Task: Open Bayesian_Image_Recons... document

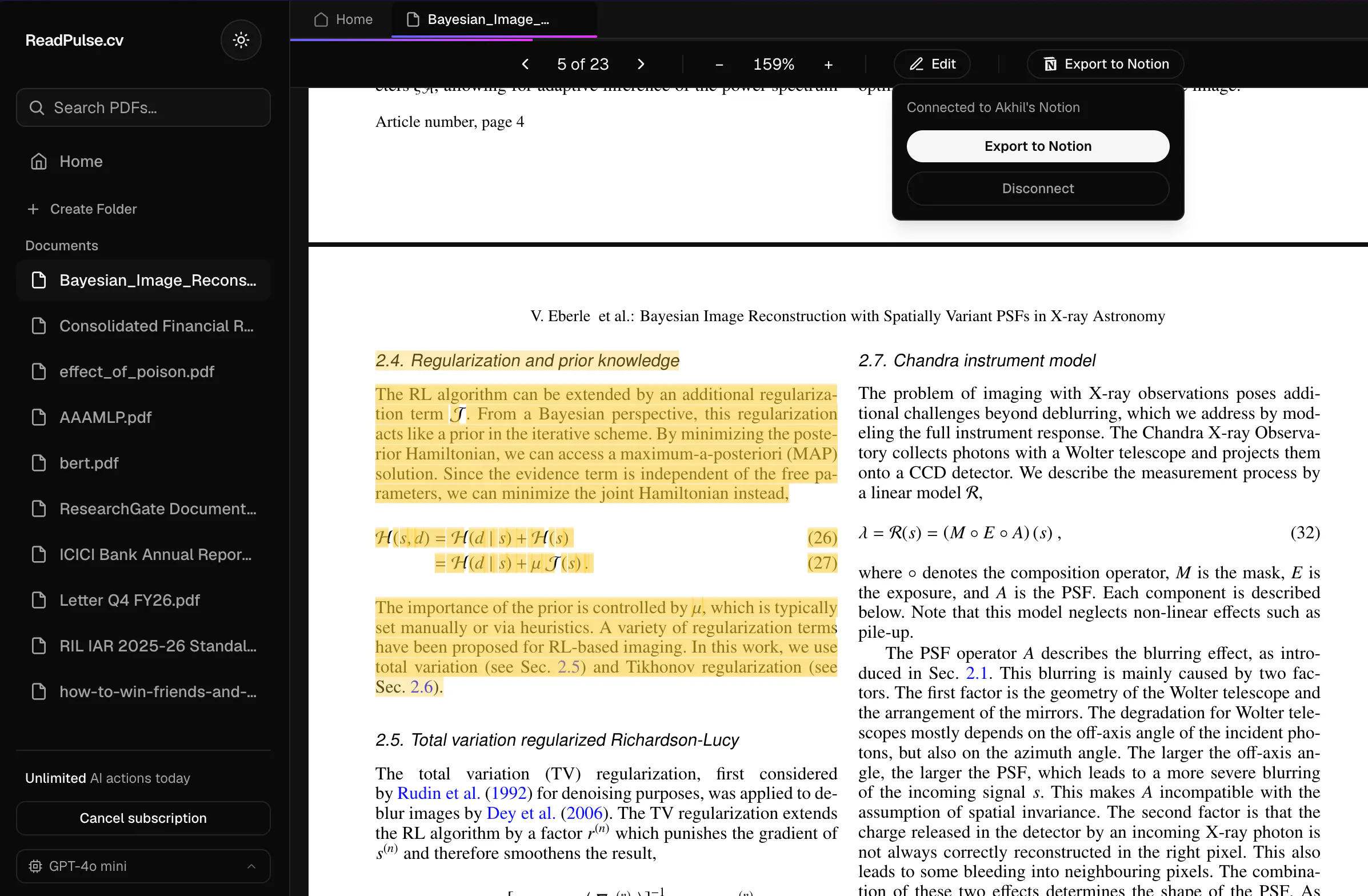Action: tap(143, 281)
